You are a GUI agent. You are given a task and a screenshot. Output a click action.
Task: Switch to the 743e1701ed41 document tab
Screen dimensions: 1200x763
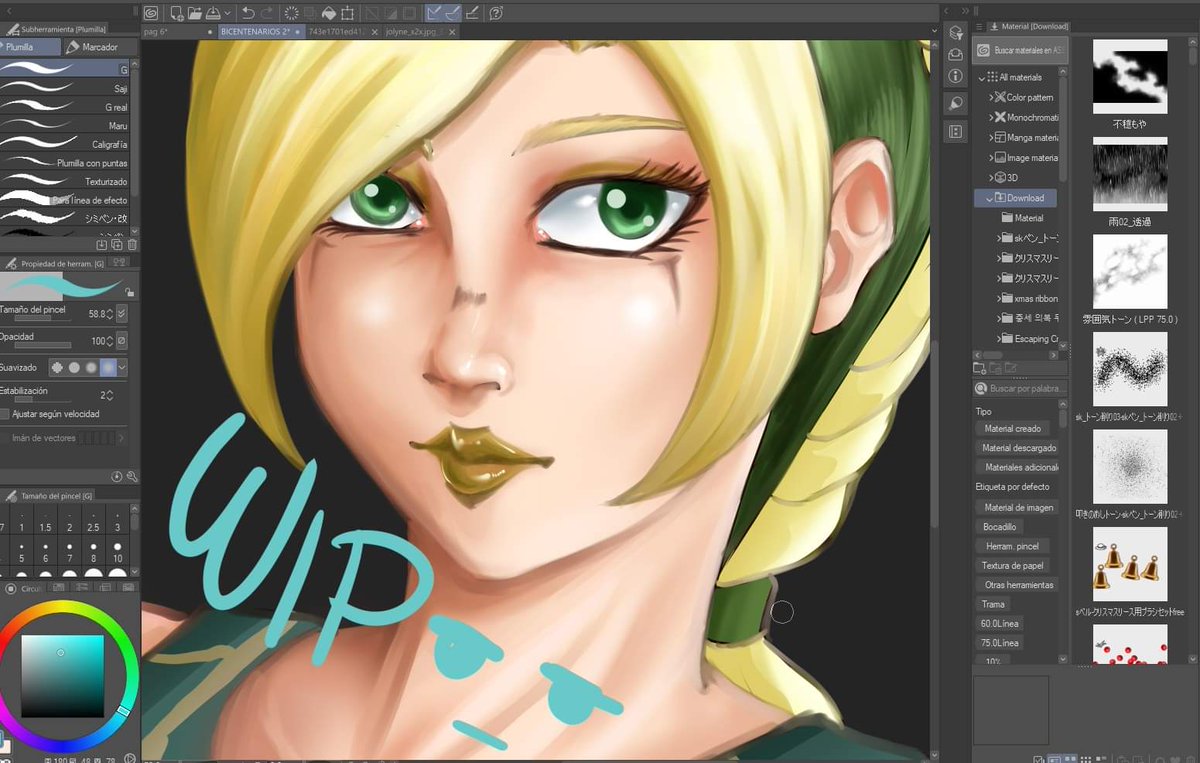click(x=336, y=32)
